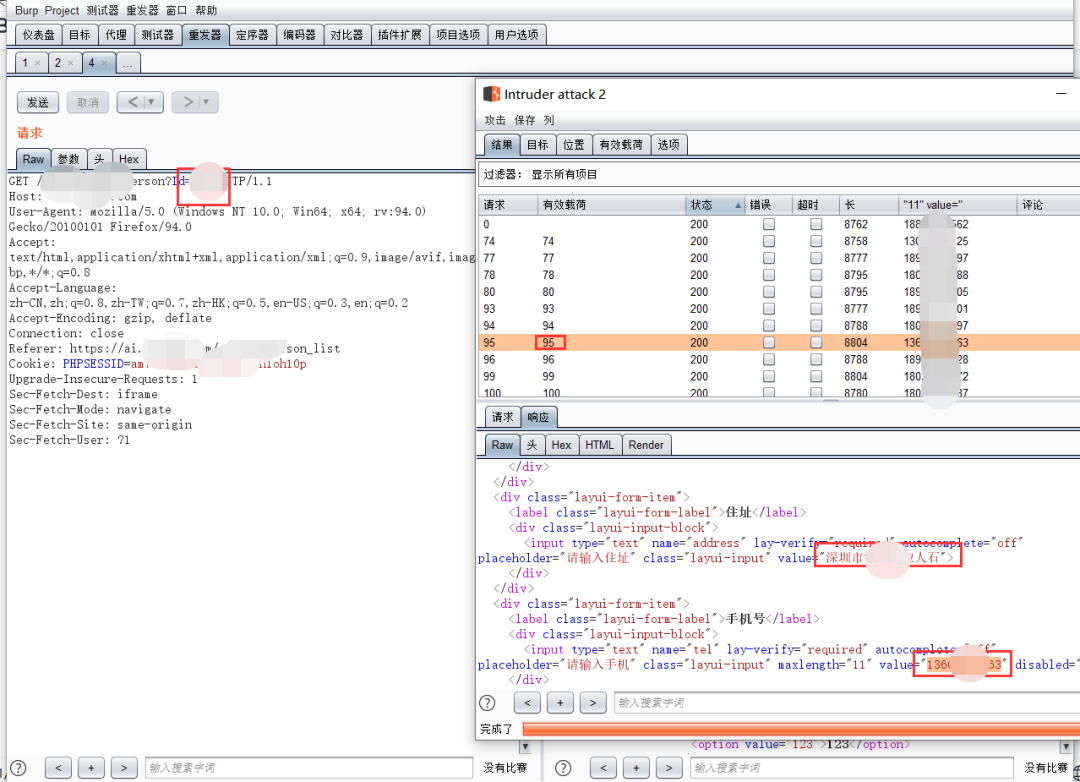The image size is (1080, 782).
Task: Toggle error checkbox for request 0
Action: pos(769,224)
